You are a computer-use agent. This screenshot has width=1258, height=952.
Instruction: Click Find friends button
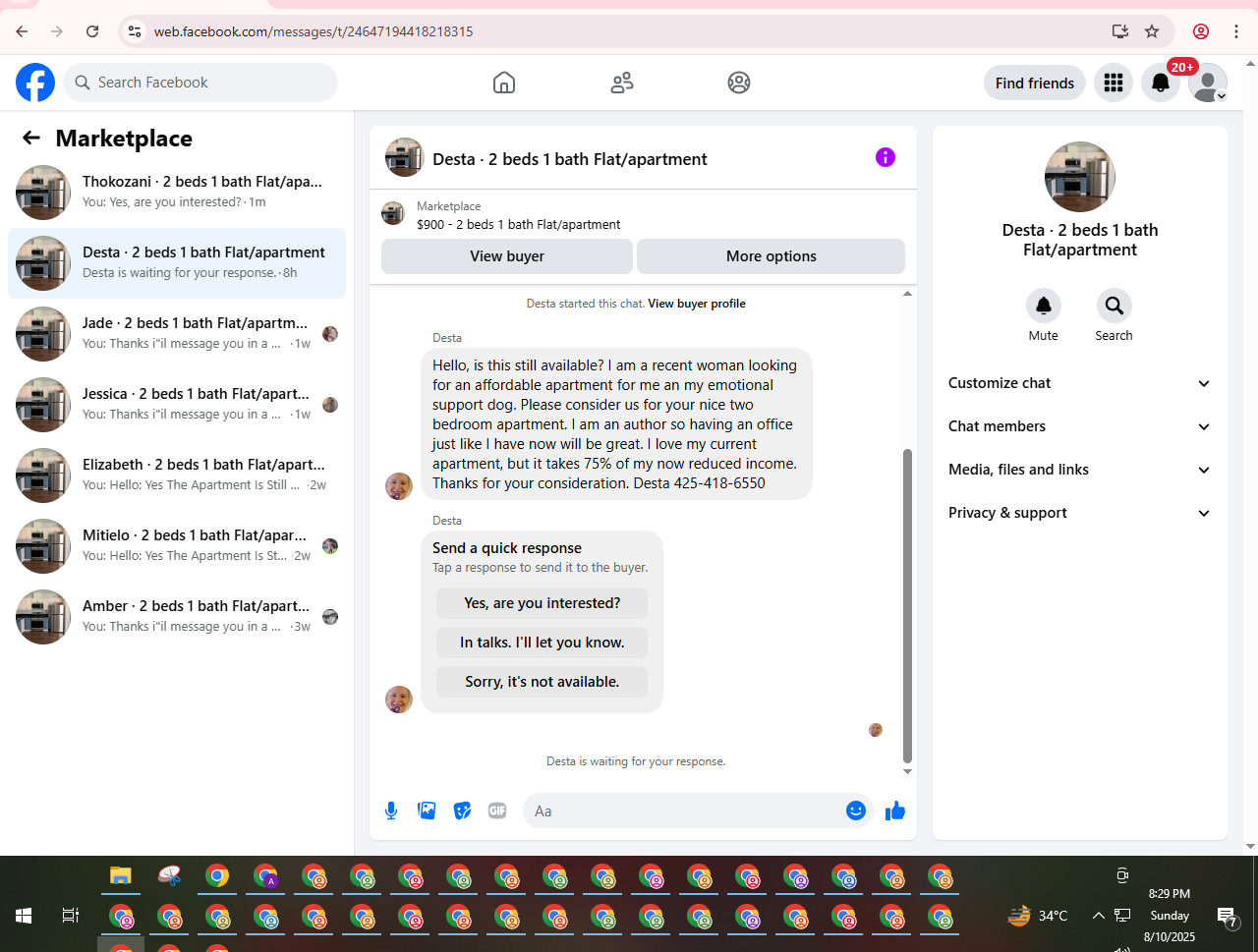[x=1035, y=83]
